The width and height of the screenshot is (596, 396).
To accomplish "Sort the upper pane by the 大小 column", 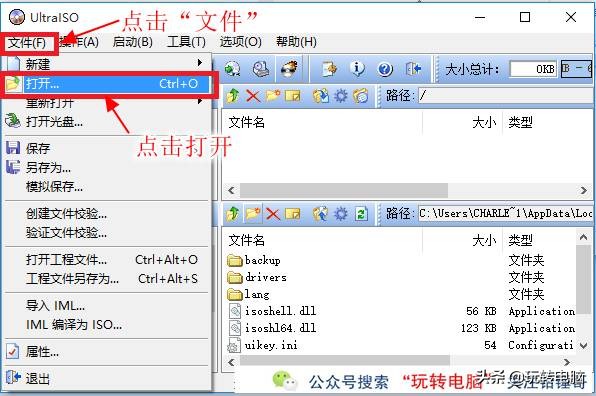I will pos(463,122).
